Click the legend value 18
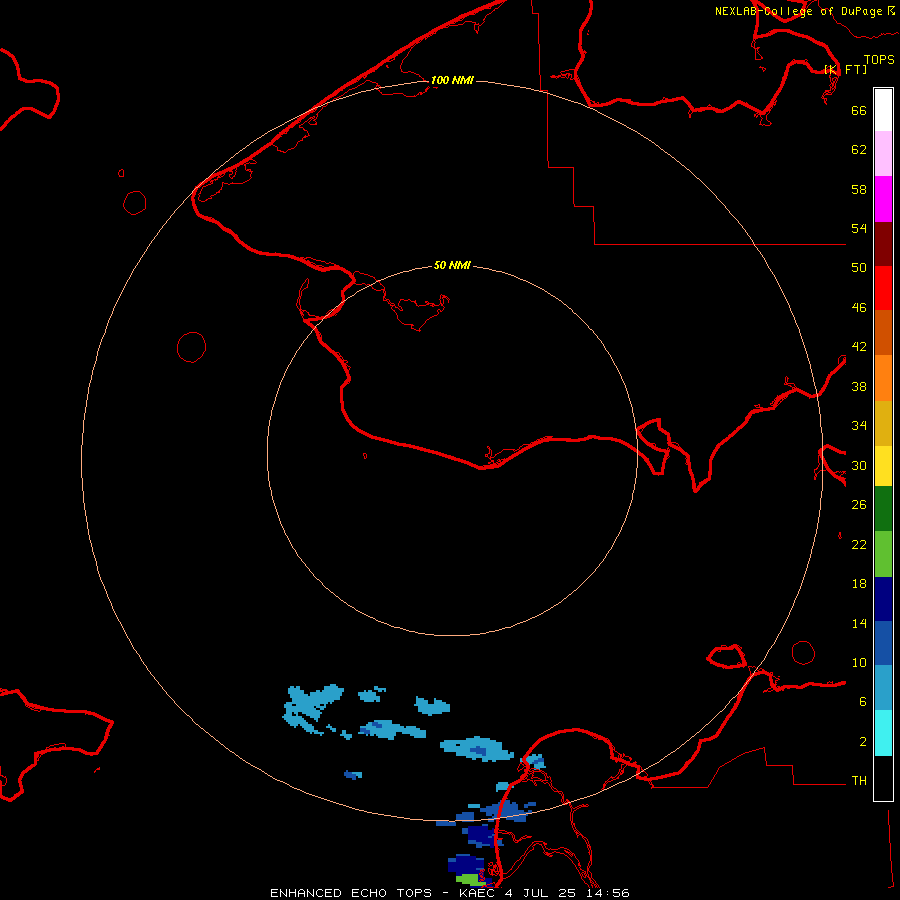This screenshot has height=900, width=900. click(859, 584)
